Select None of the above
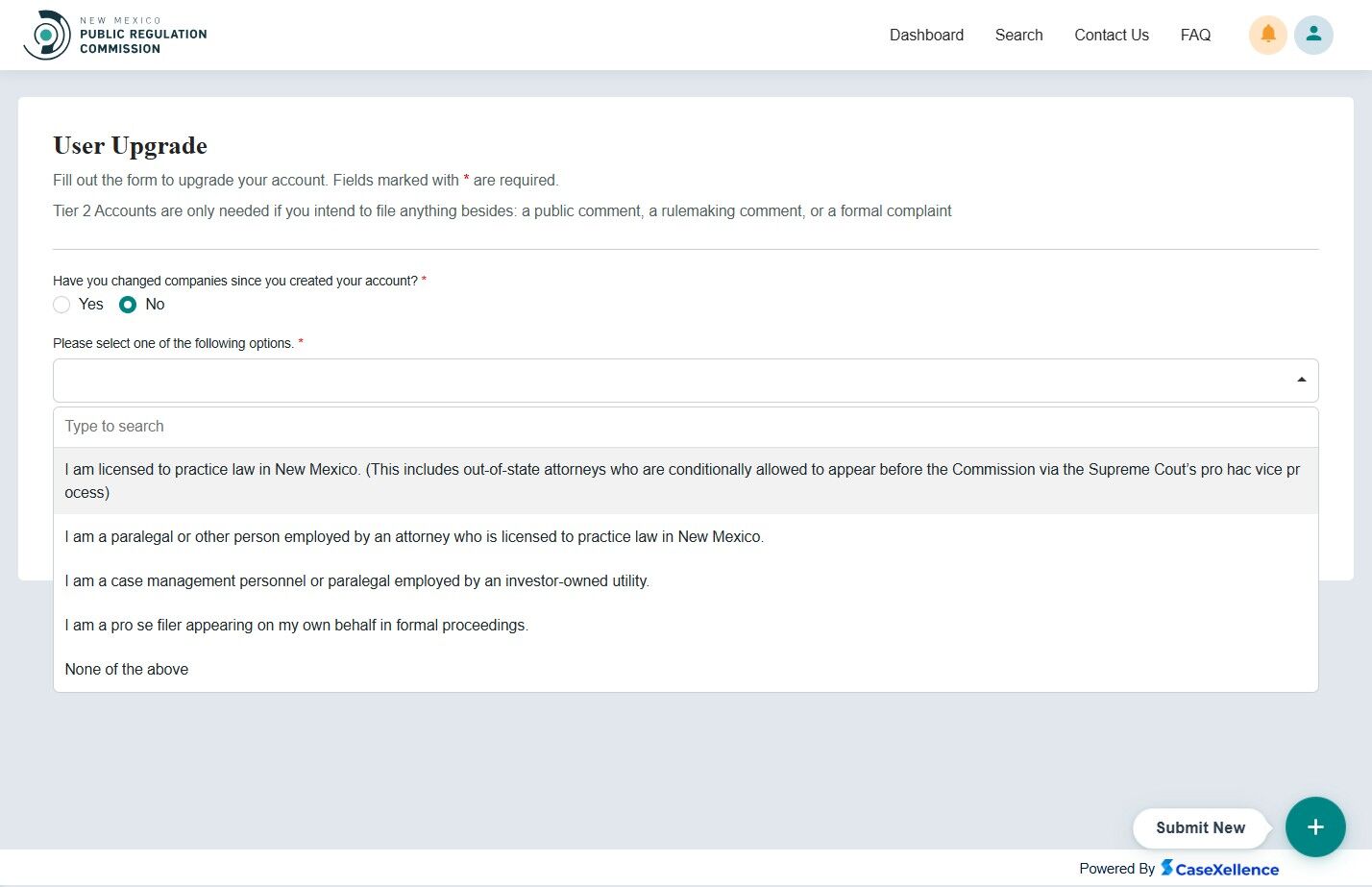The image size is (1372, 887). 126,669
